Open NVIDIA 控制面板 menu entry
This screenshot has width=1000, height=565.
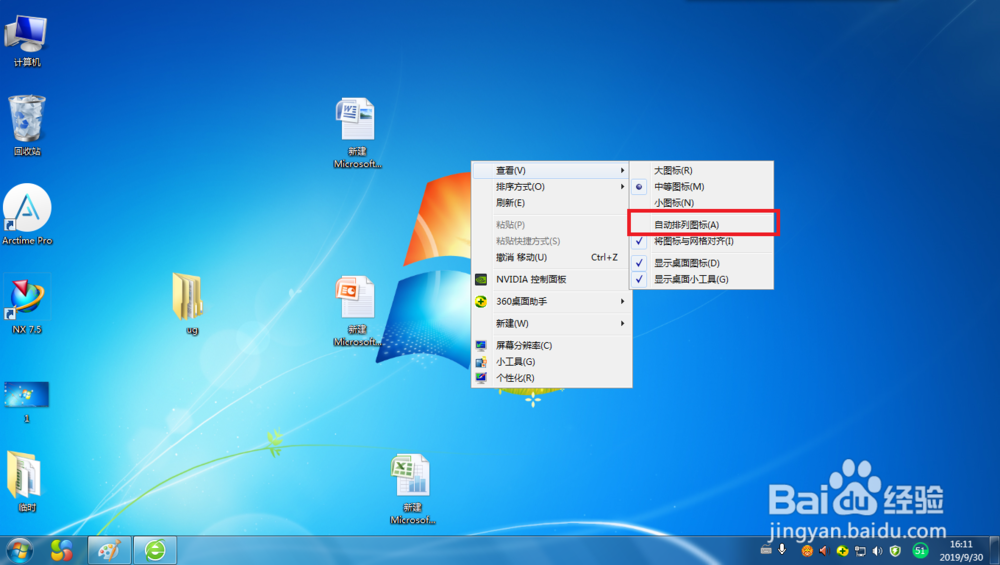pos(552,279)
